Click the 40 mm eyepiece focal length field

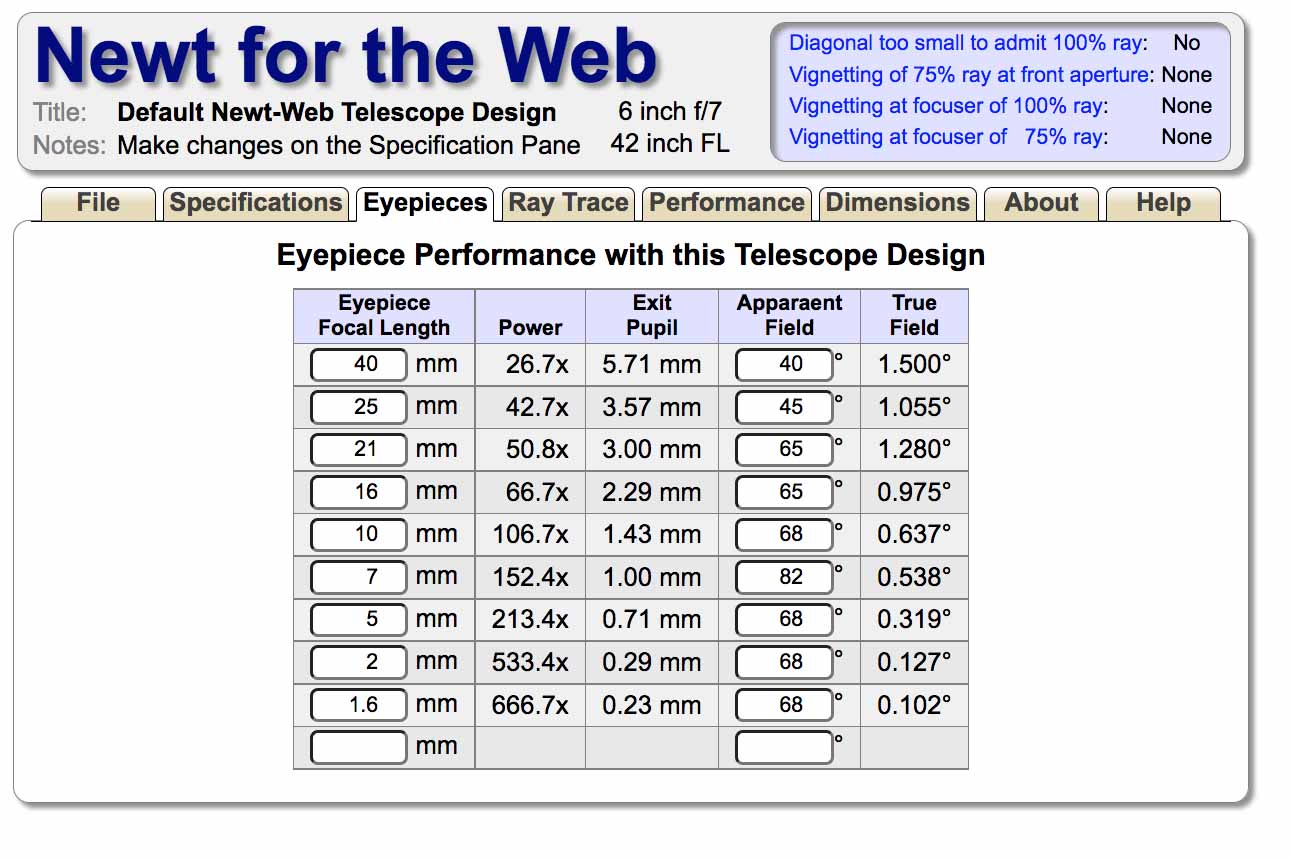tap(359, 365)
